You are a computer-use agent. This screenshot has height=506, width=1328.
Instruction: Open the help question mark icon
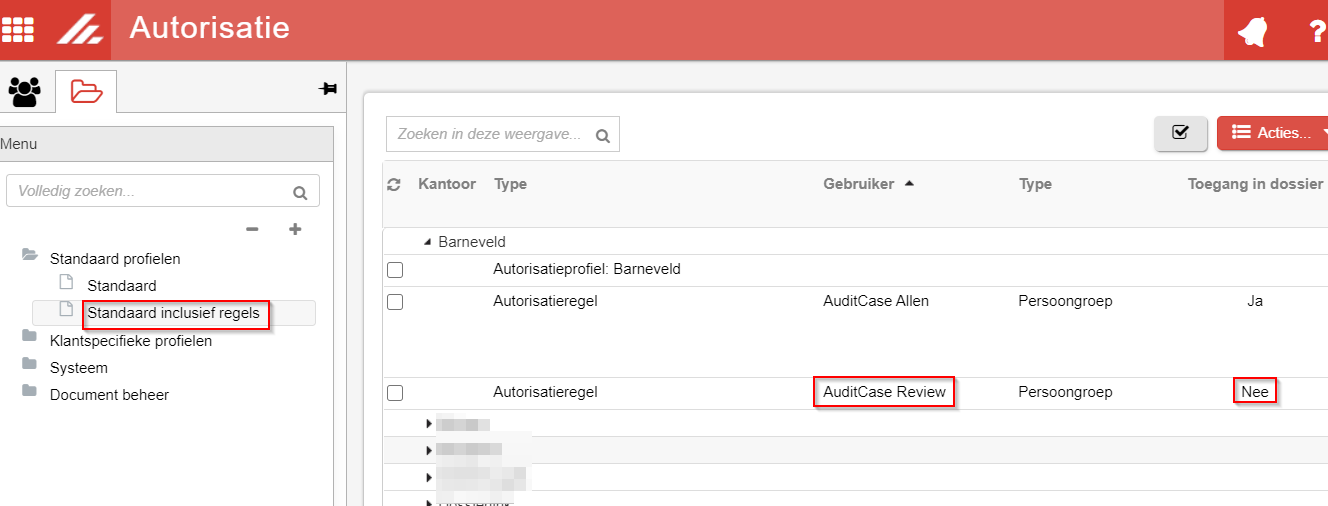click(x=1316, y=31)
